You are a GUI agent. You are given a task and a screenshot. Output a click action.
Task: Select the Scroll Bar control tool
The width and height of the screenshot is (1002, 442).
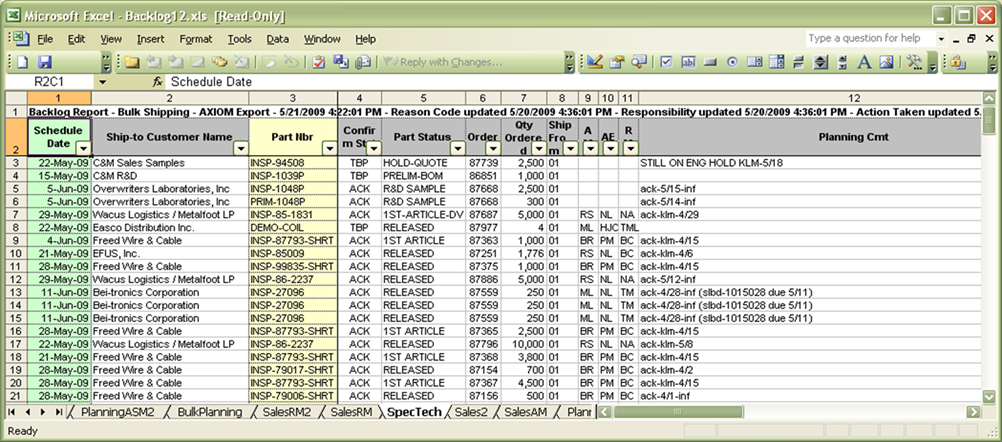[842, 62]
